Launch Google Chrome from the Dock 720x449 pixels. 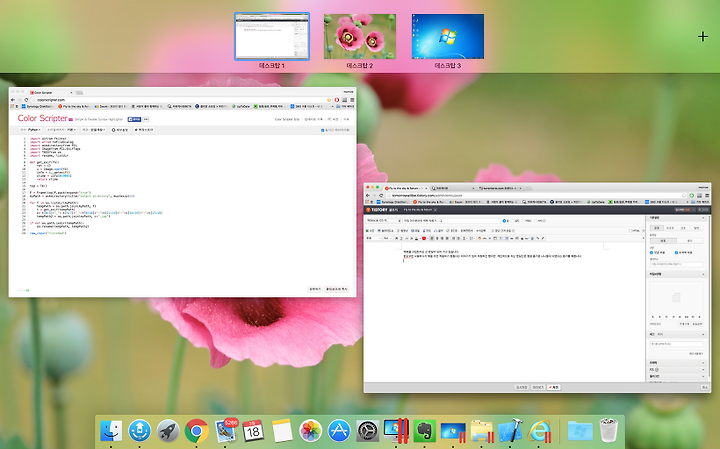[197, 431]
